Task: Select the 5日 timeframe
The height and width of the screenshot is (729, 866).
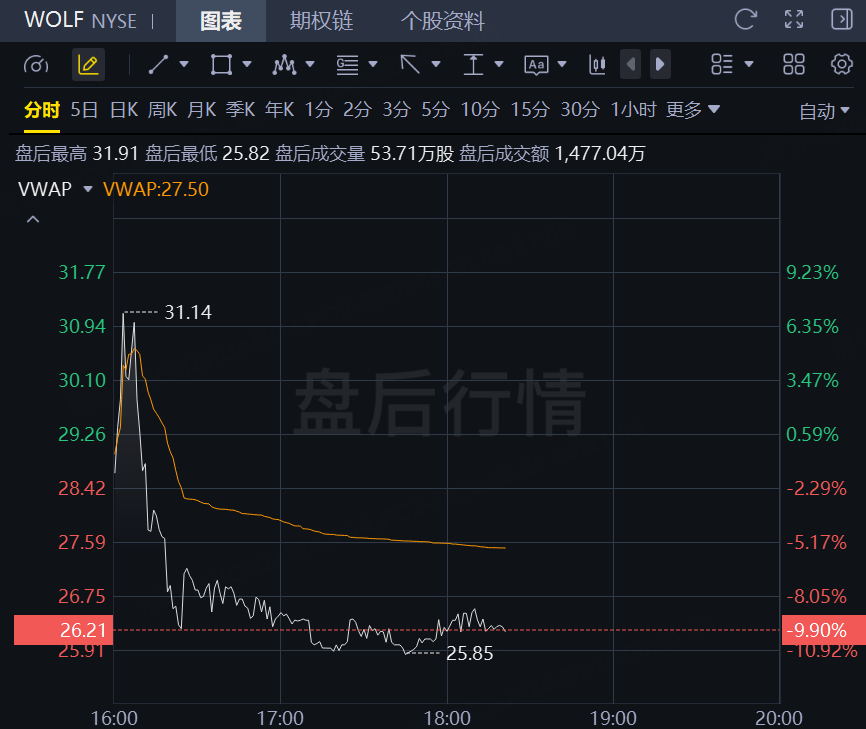Action: pyautogui.click(x=84, y=109)
